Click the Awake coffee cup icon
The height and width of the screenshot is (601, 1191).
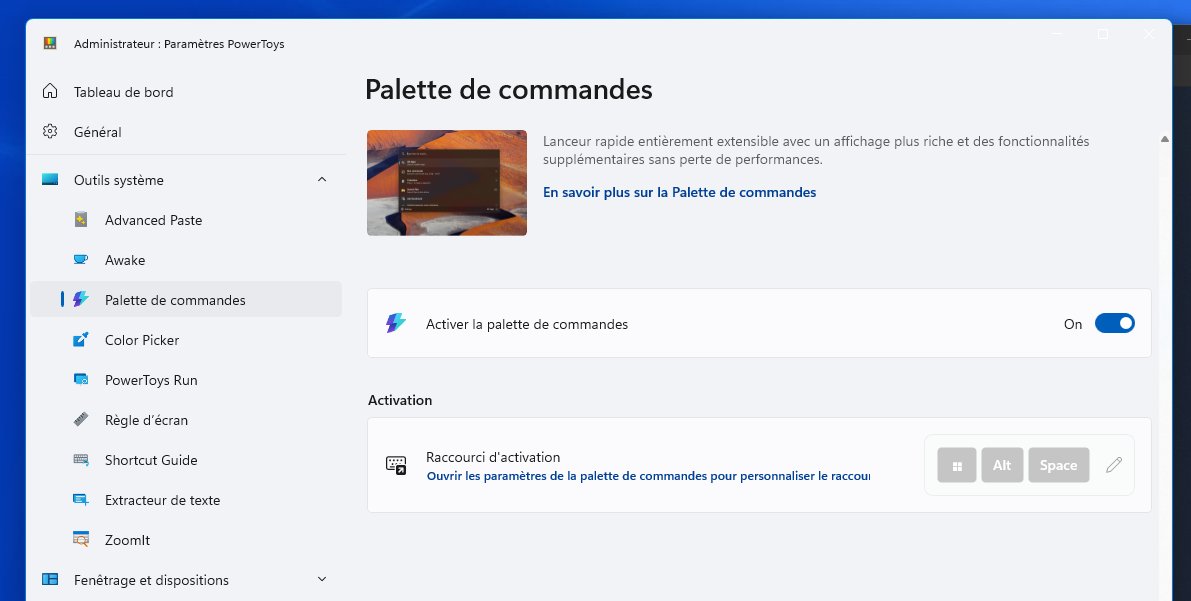[x=81, y=260]
